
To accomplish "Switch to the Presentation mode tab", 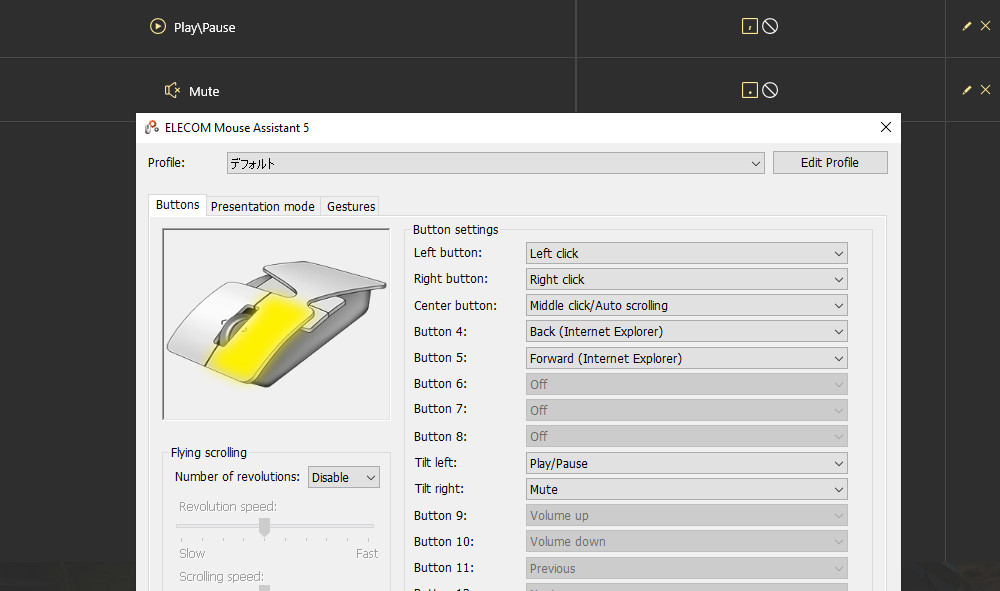I will pos(263,207).
